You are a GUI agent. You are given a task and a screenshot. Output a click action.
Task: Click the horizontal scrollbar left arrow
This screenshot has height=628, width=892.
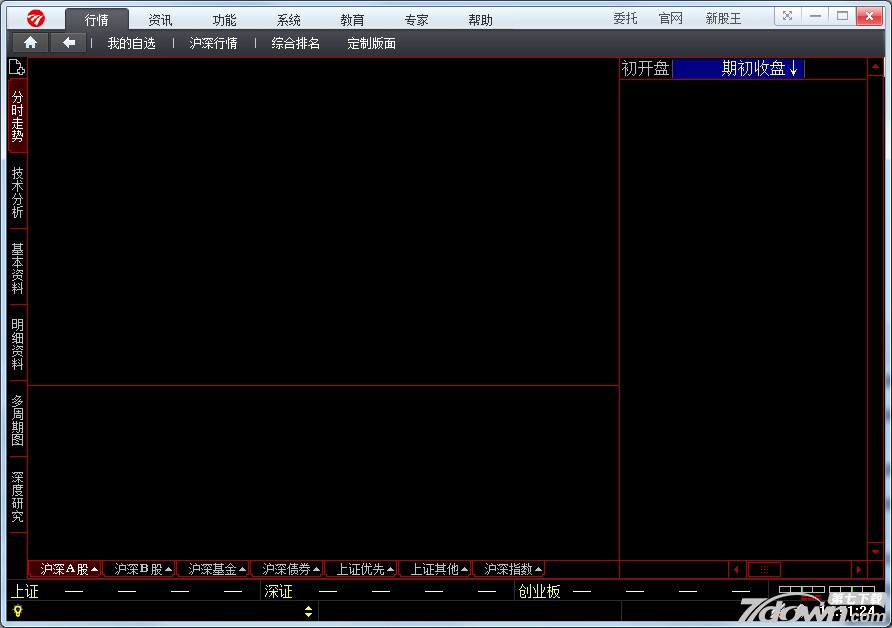[x=736, y=569]
